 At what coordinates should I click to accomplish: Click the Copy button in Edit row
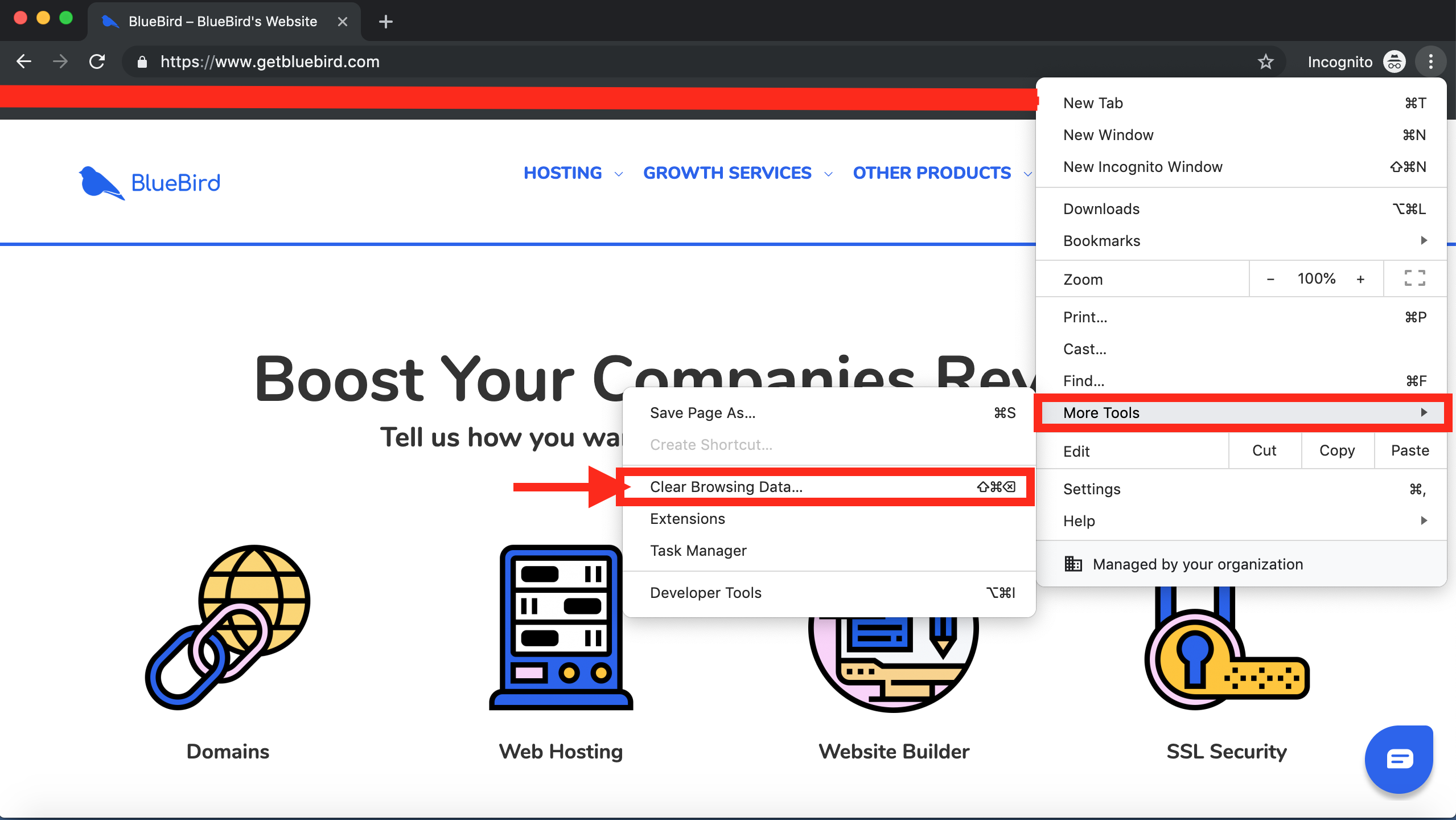pyautogui.click(x=1337, y=450)
